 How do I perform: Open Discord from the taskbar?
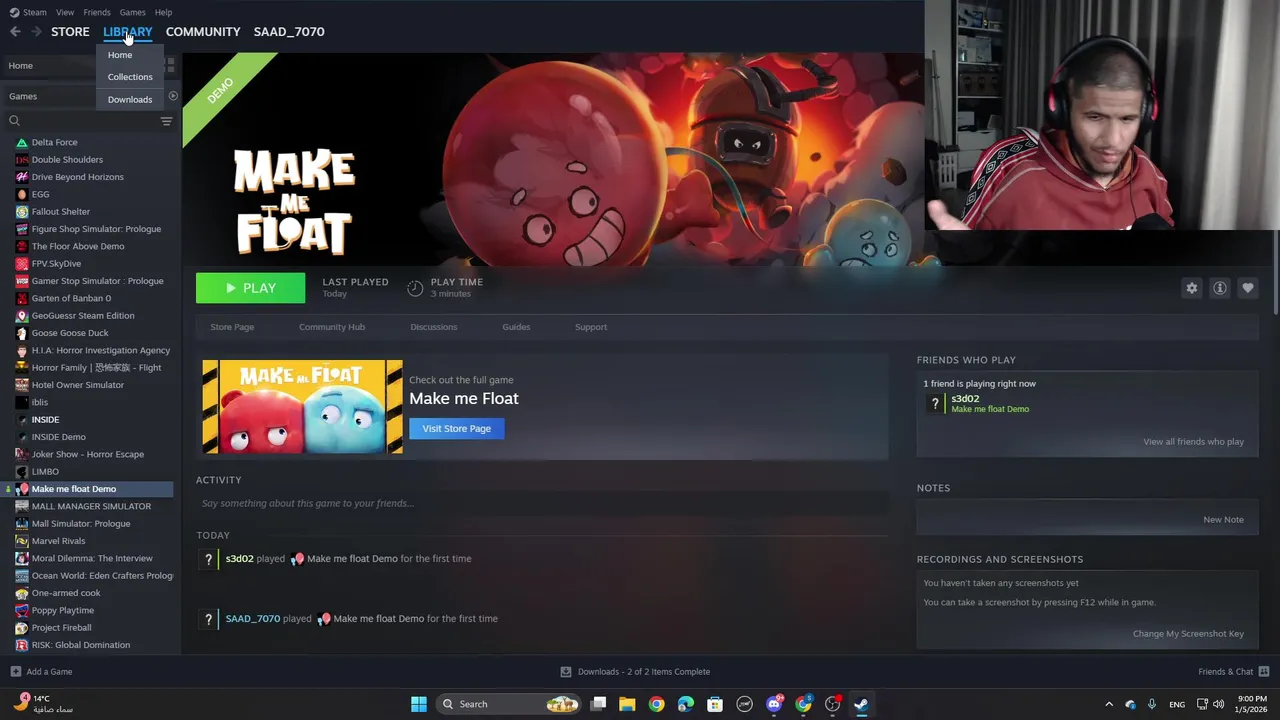click(774, 704)
